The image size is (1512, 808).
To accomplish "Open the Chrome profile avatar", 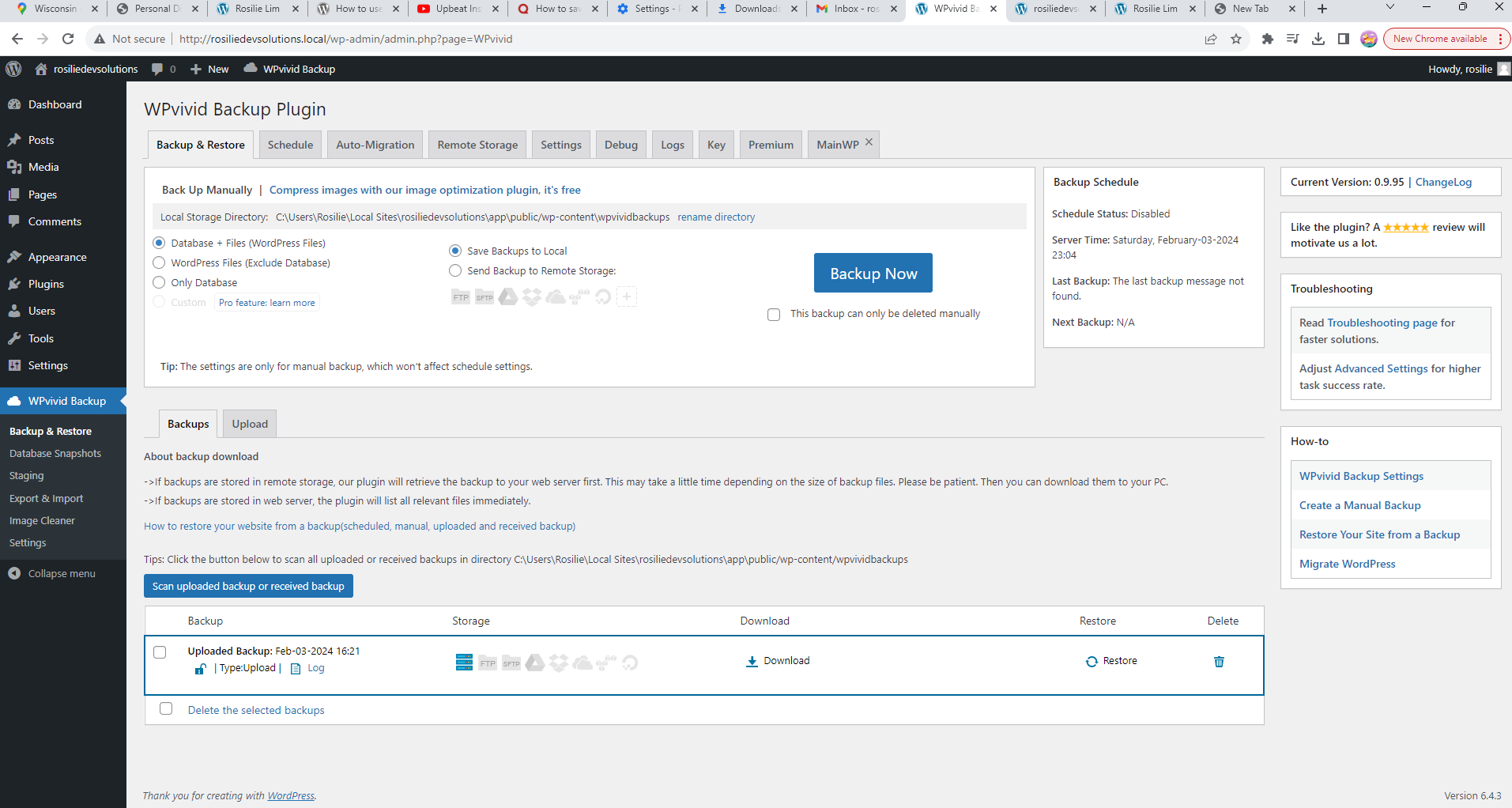I will (x=1369, y=39).
